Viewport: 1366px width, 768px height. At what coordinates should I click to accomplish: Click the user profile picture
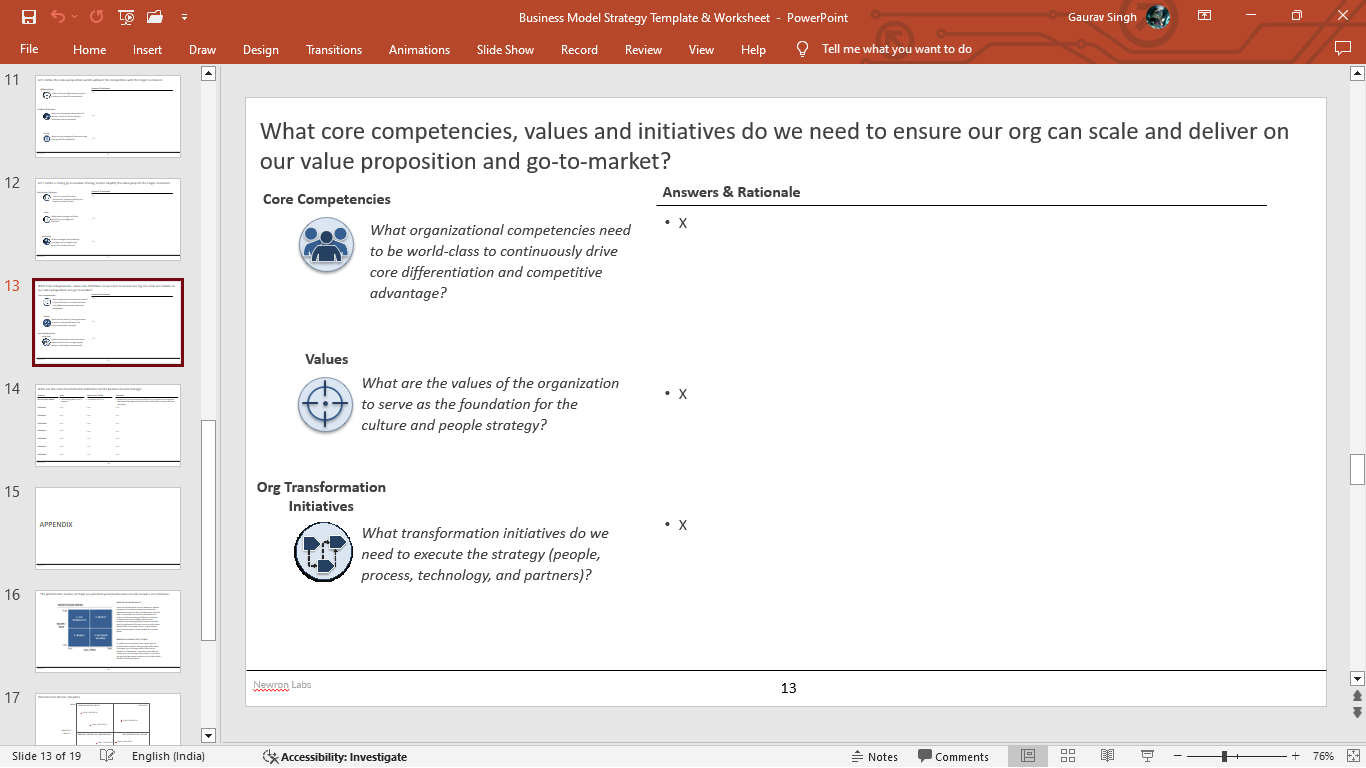pyautogui.click(x=1158, y=17)
